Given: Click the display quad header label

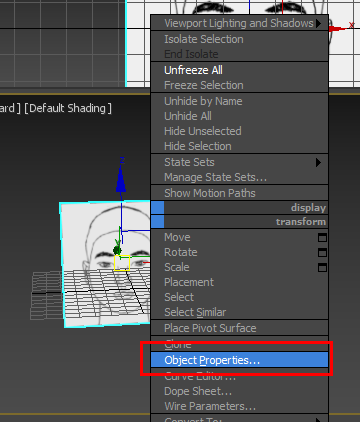Looking at the screenshot, I should [x=308, y=208].
